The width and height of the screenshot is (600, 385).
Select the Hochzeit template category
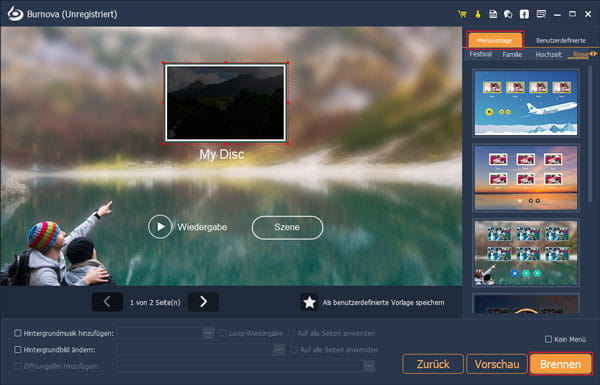point(548,54)
